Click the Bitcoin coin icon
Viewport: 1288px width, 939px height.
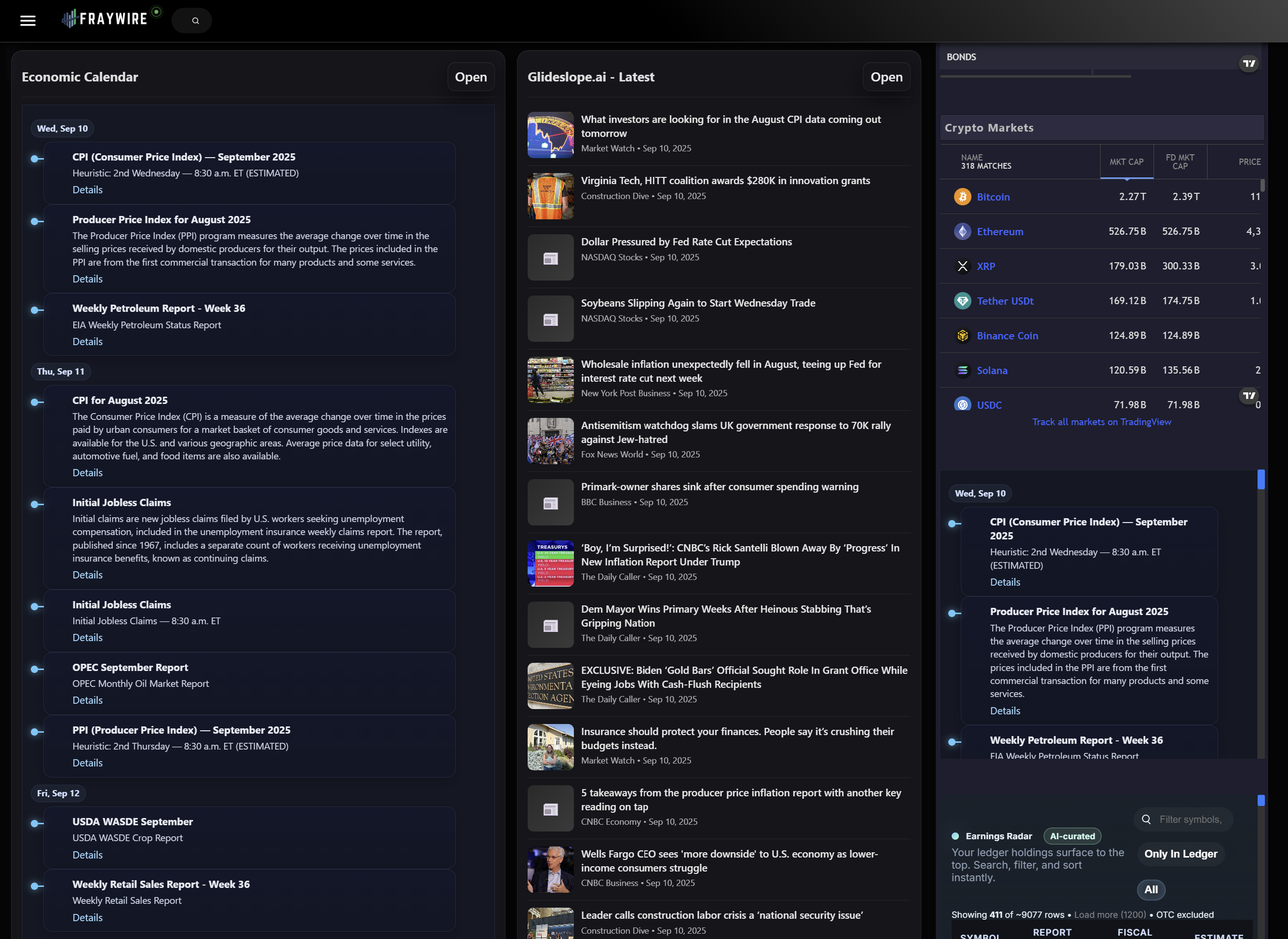[x=962, y=197]
